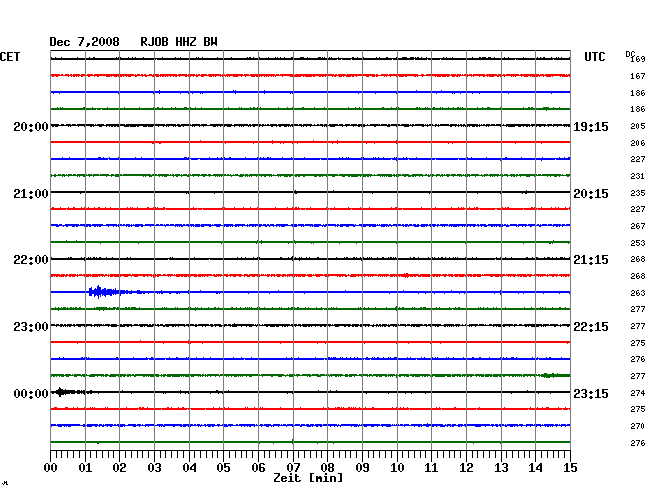The image size is (650, 494).
Task: Click the DC value 267
Action: coord(638,226)
